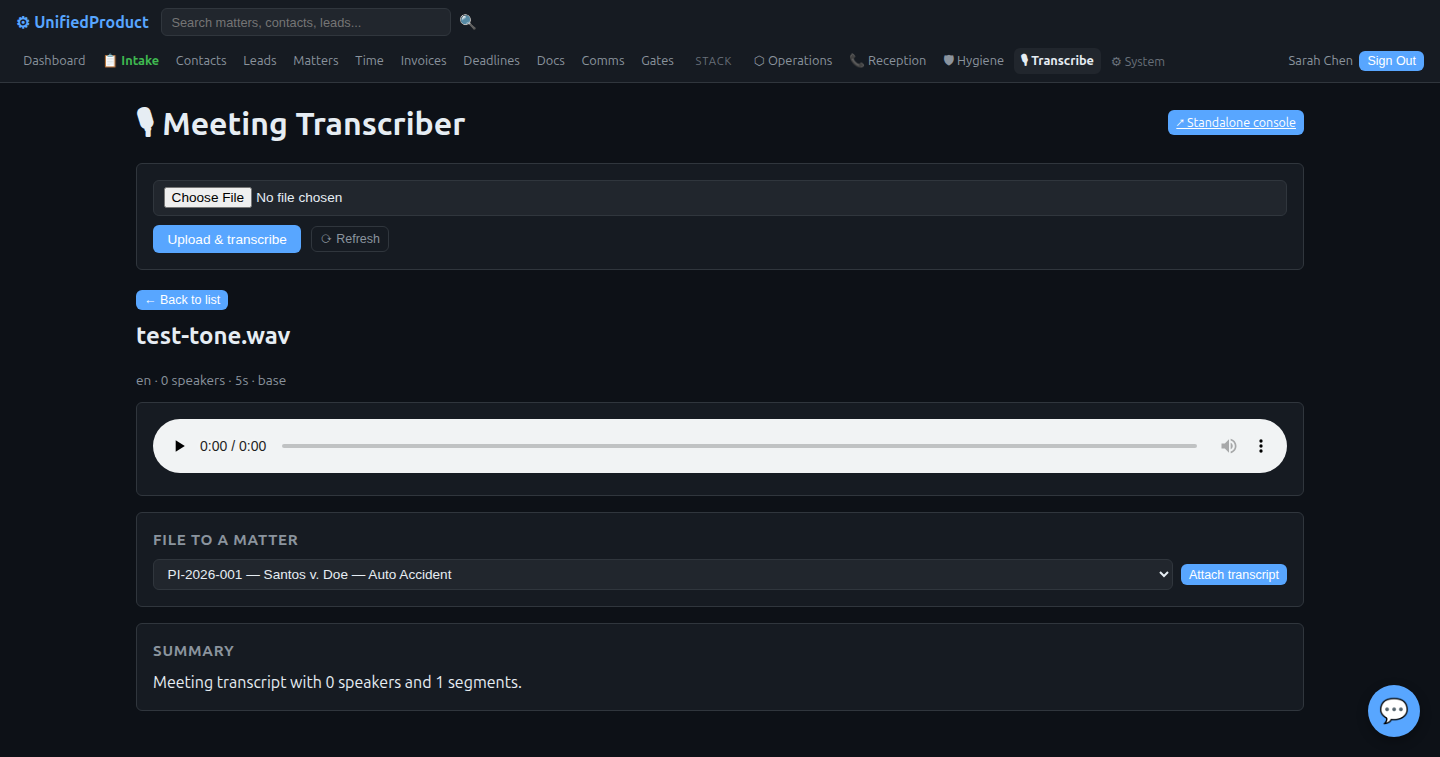The width and height of the screenshot is (1440, 757).
Task: Focus the search matters input field
Action: point(306,22)
